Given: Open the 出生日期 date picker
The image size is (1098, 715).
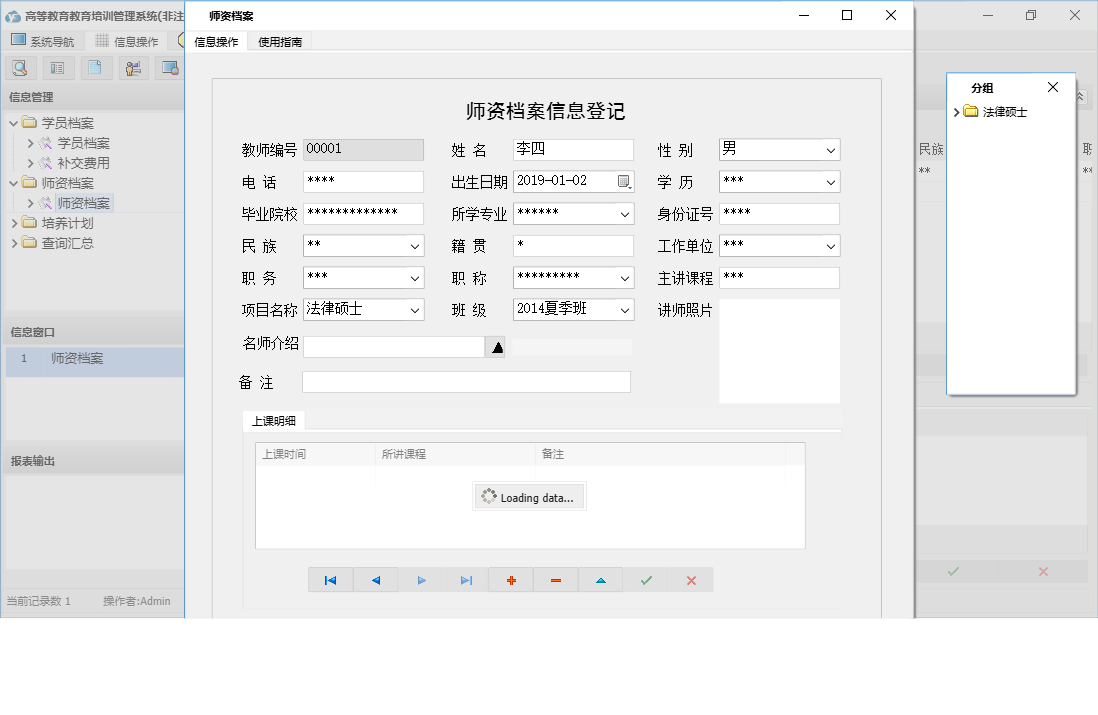Looking at the screenshot, I should [624, 181].
